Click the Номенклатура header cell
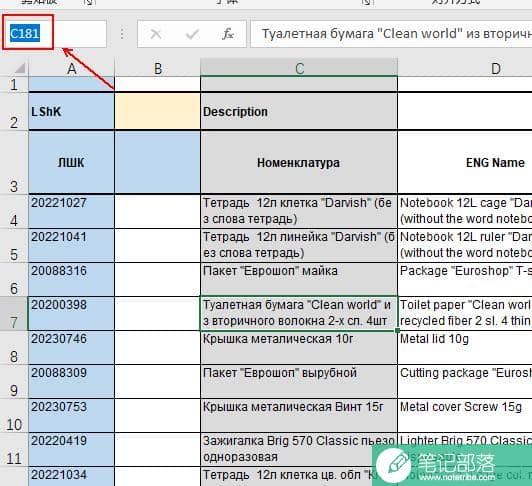 [x=299, y=163]
